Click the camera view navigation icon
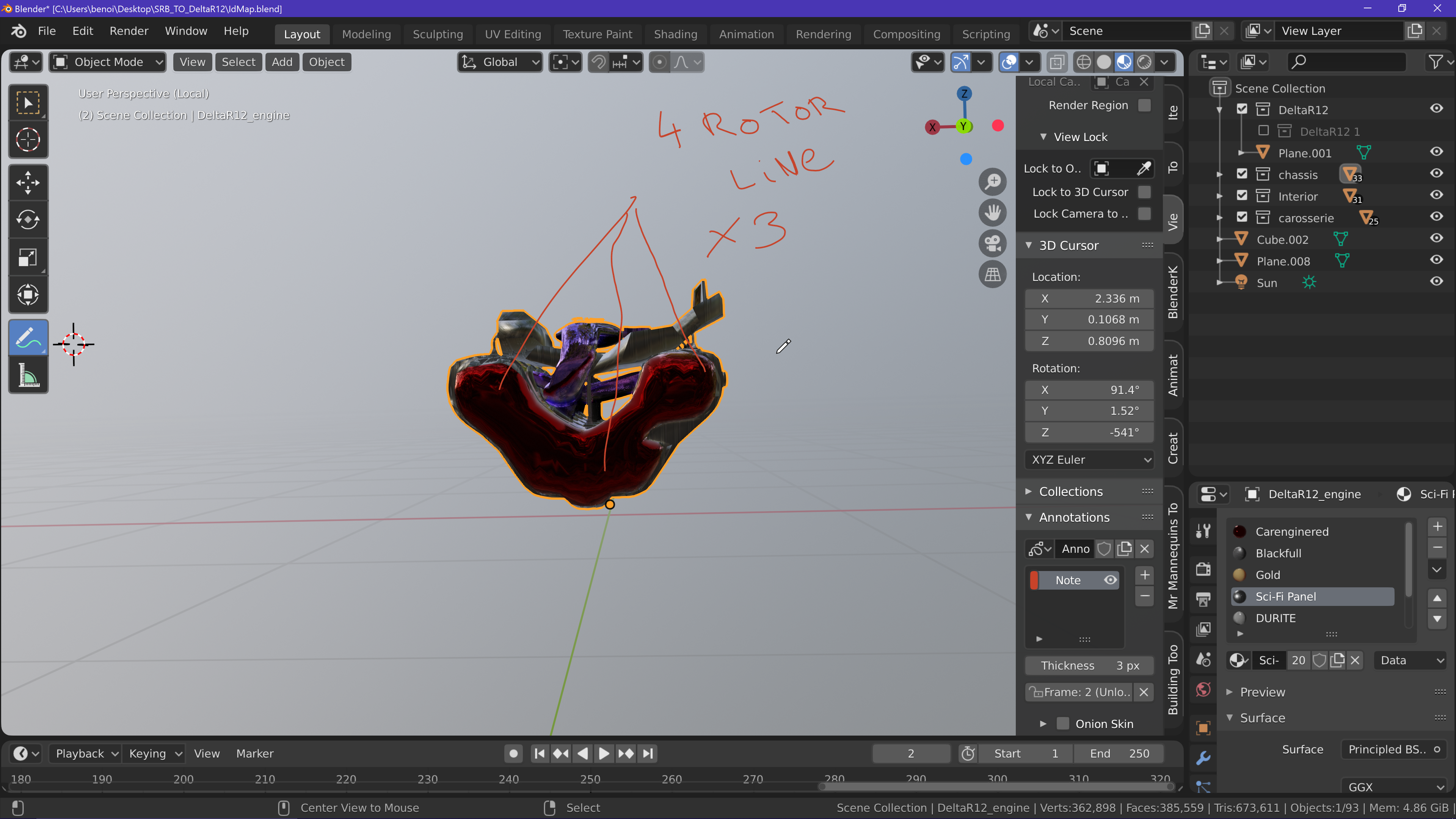 (993, 243)
